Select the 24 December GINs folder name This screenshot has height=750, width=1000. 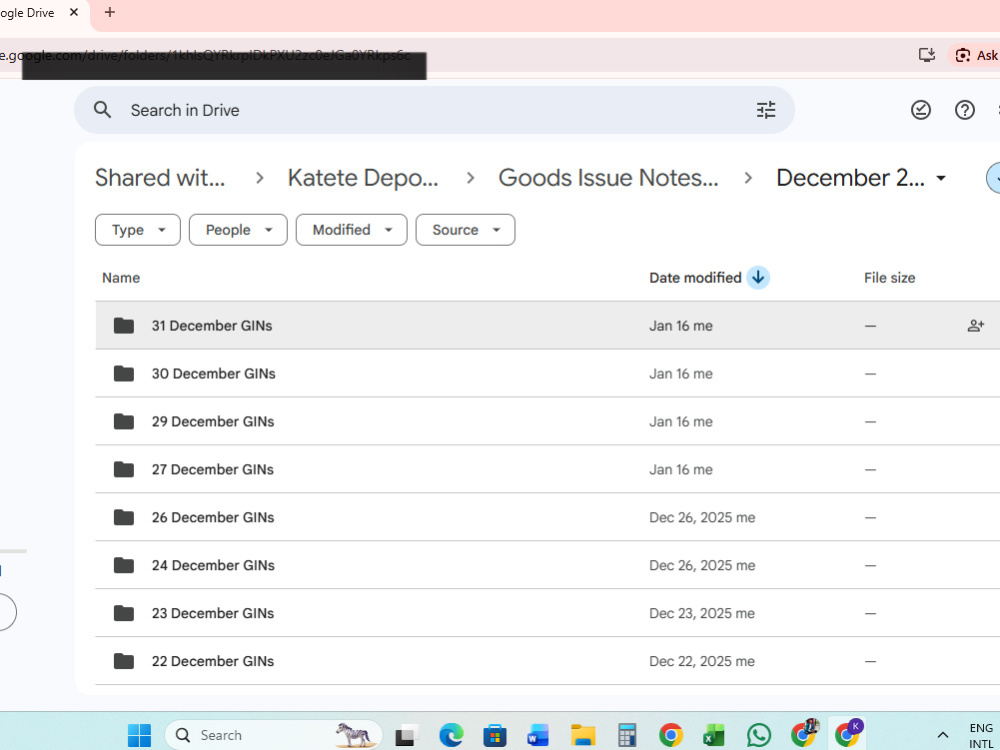[x=213, y=565]
